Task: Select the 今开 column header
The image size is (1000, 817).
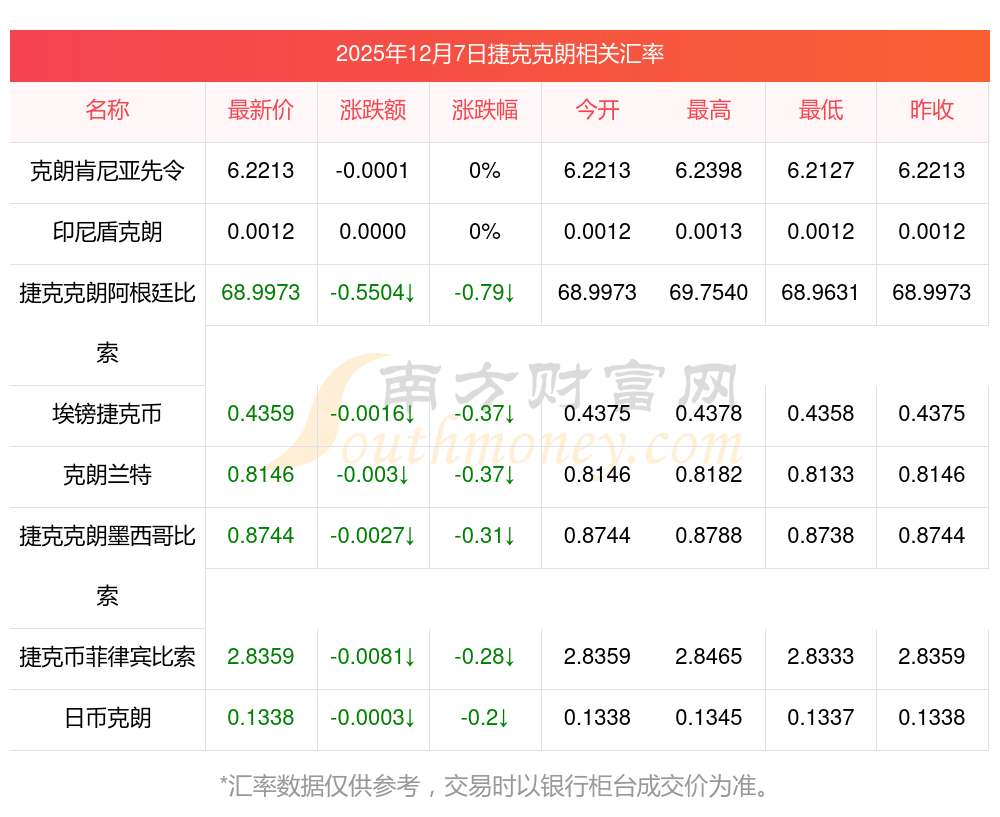Action: [x=597, y=110]
